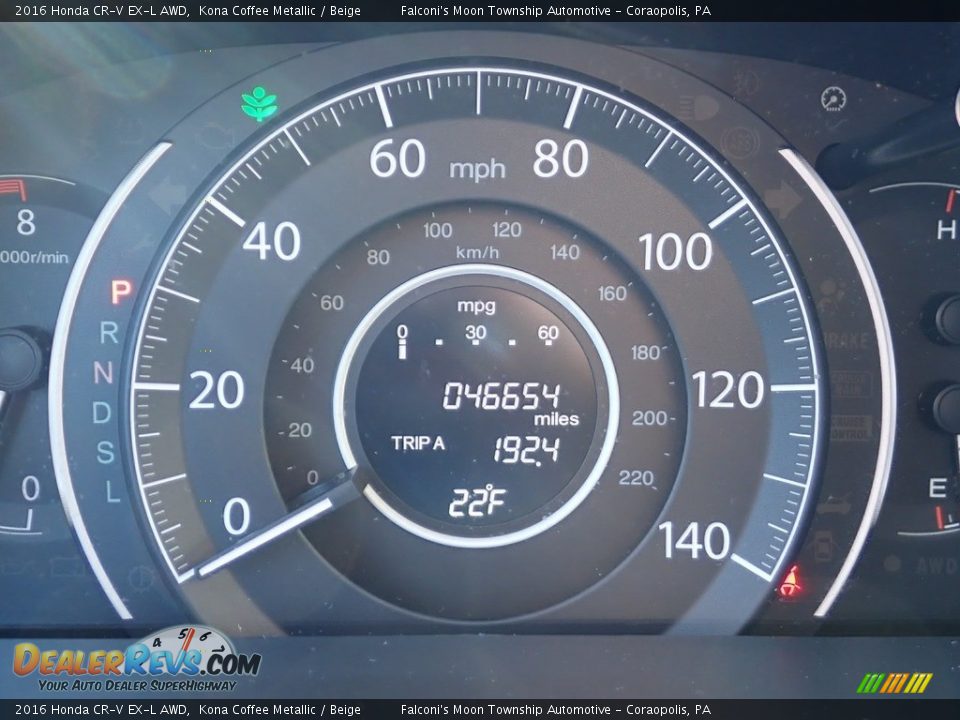
Task: Click the green ECO leaf indicator
Action: (x=259, y=103)
